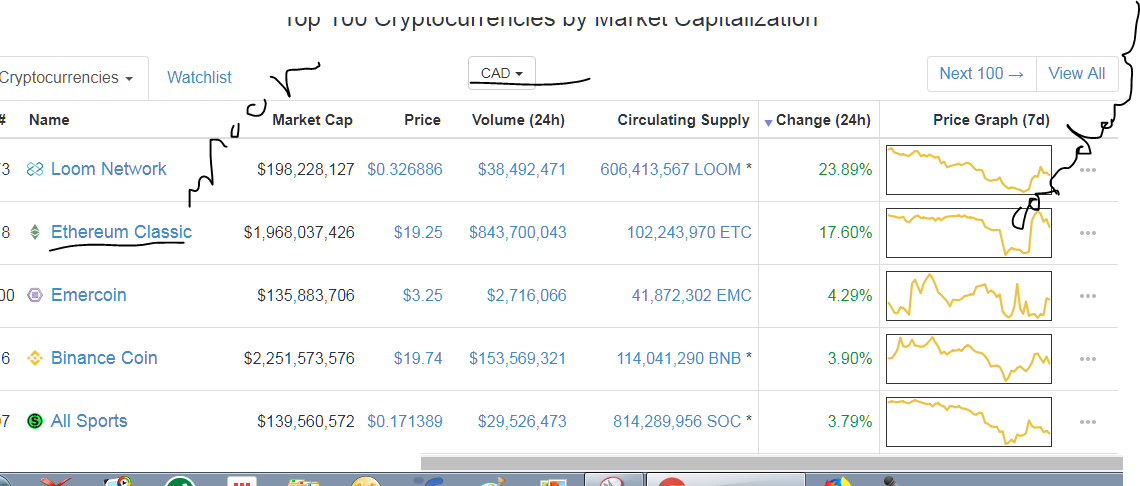1140x486 pixels.
Task: Click the Price Graph (7d) header
Action: [x=991, y=120]
